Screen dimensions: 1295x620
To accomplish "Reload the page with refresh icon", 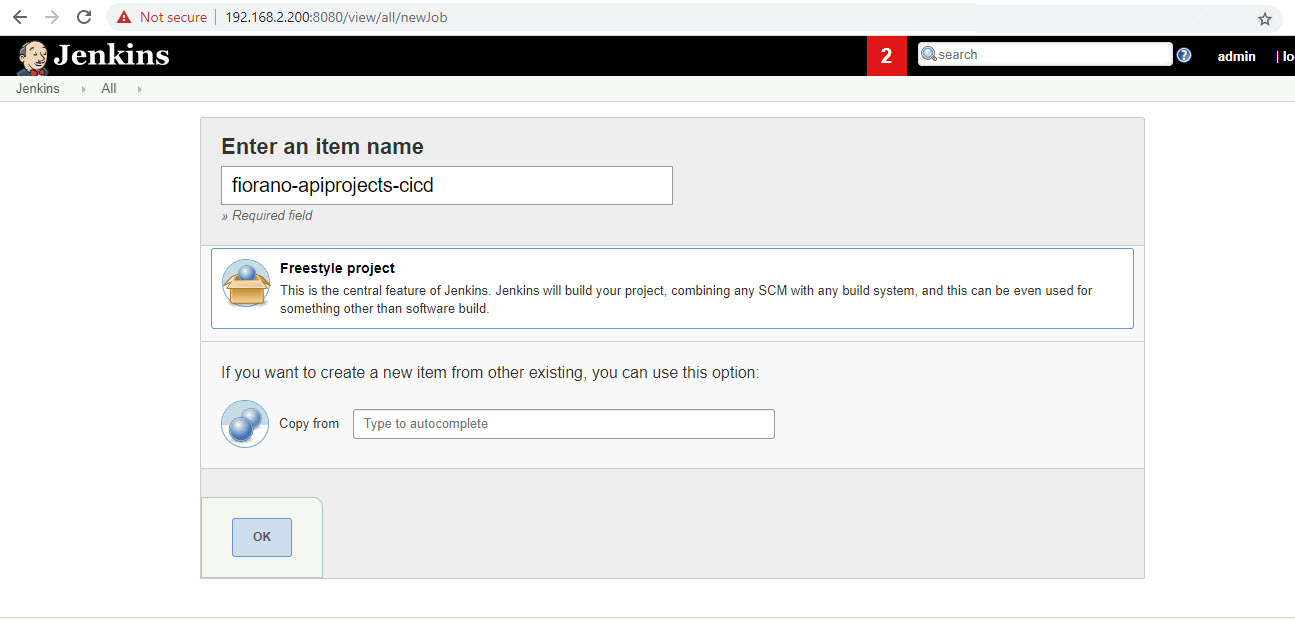I will (x=84, y=17).
